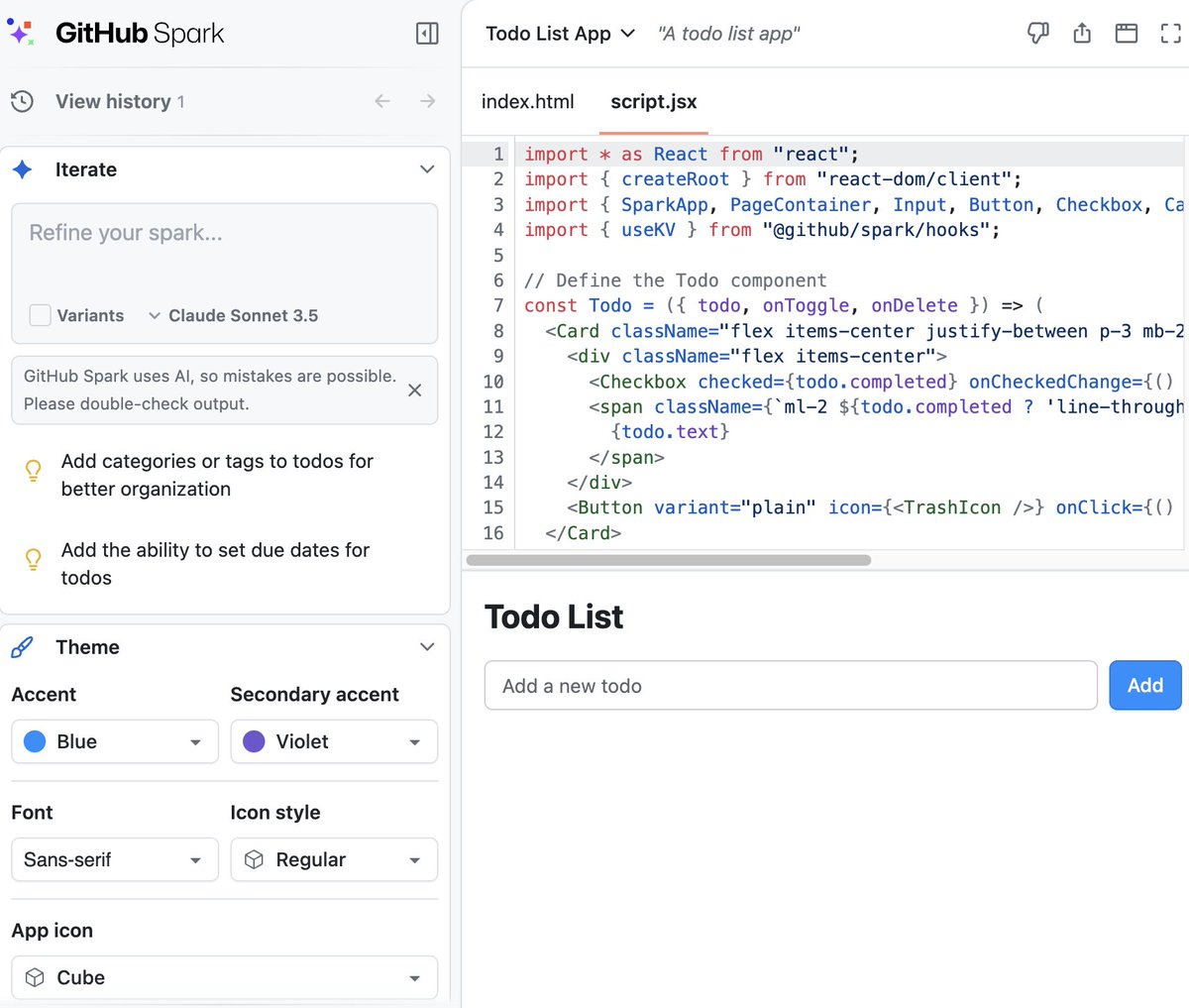Click the "{todo.text}" code line

(x=671, y=431)
